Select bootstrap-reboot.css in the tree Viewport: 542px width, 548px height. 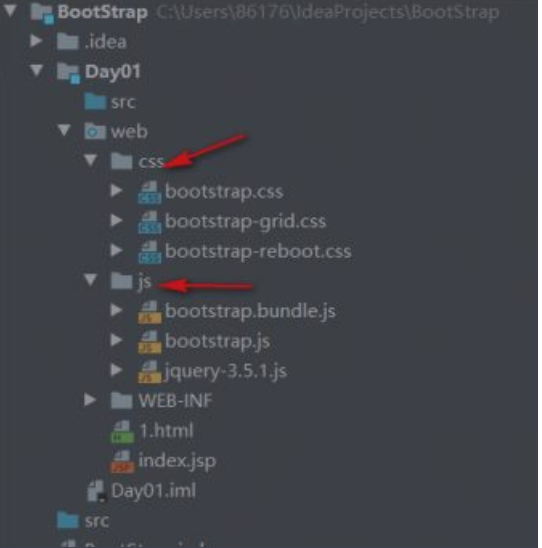[x=258, y=251]
